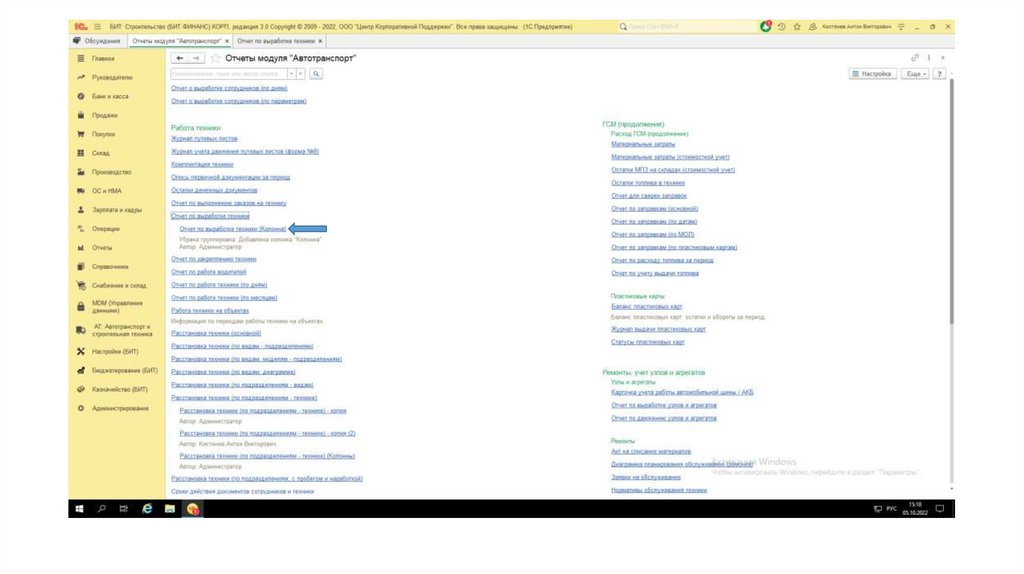The width and height of the screenshot is (1024, 574).
Task: Open the title bar service menu dropdown
Action: pos(901,27)
